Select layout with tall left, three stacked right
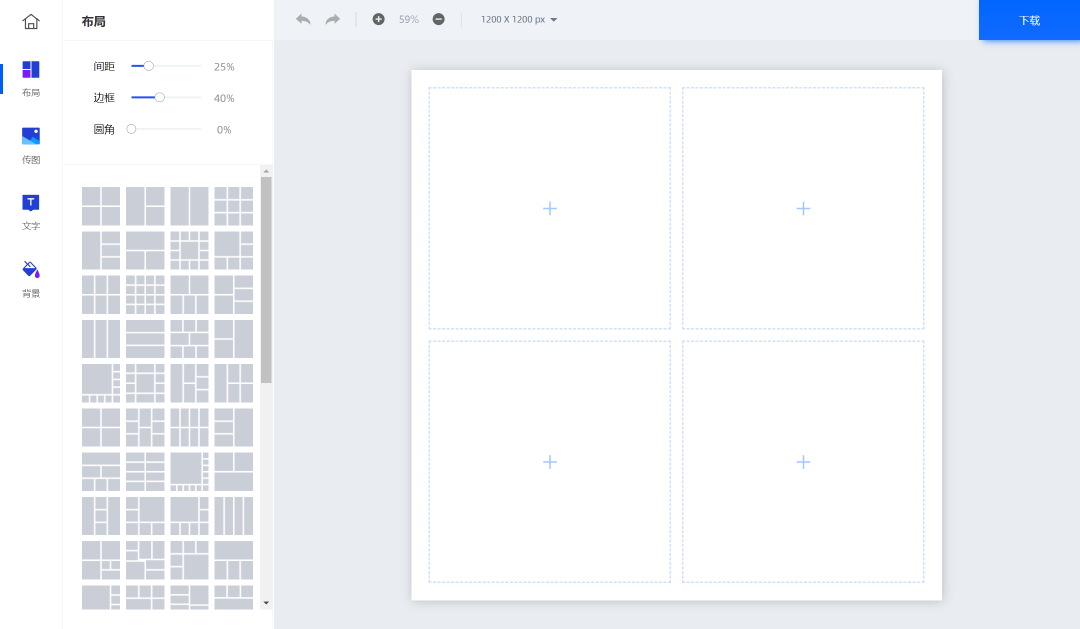1080x629 pixels. tap(101, 250)
